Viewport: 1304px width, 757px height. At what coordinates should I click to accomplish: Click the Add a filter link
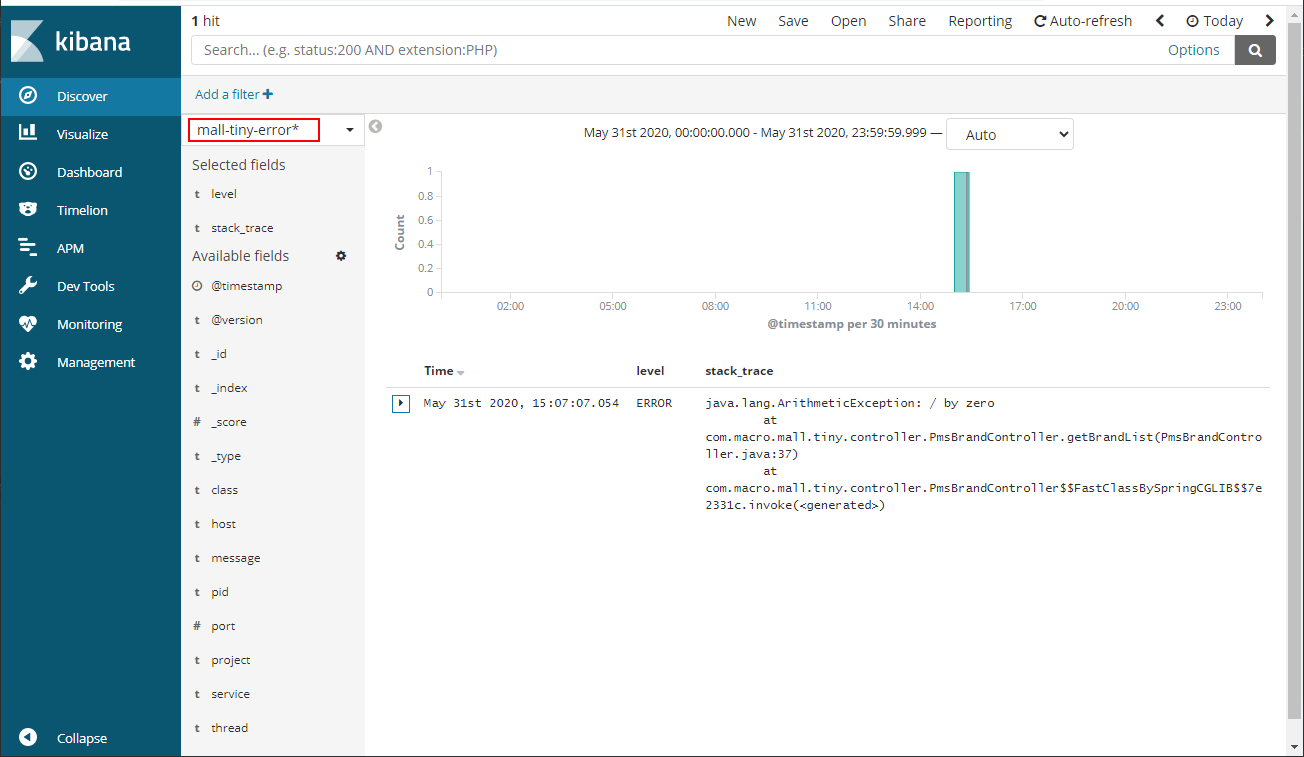tap(234, 94)
